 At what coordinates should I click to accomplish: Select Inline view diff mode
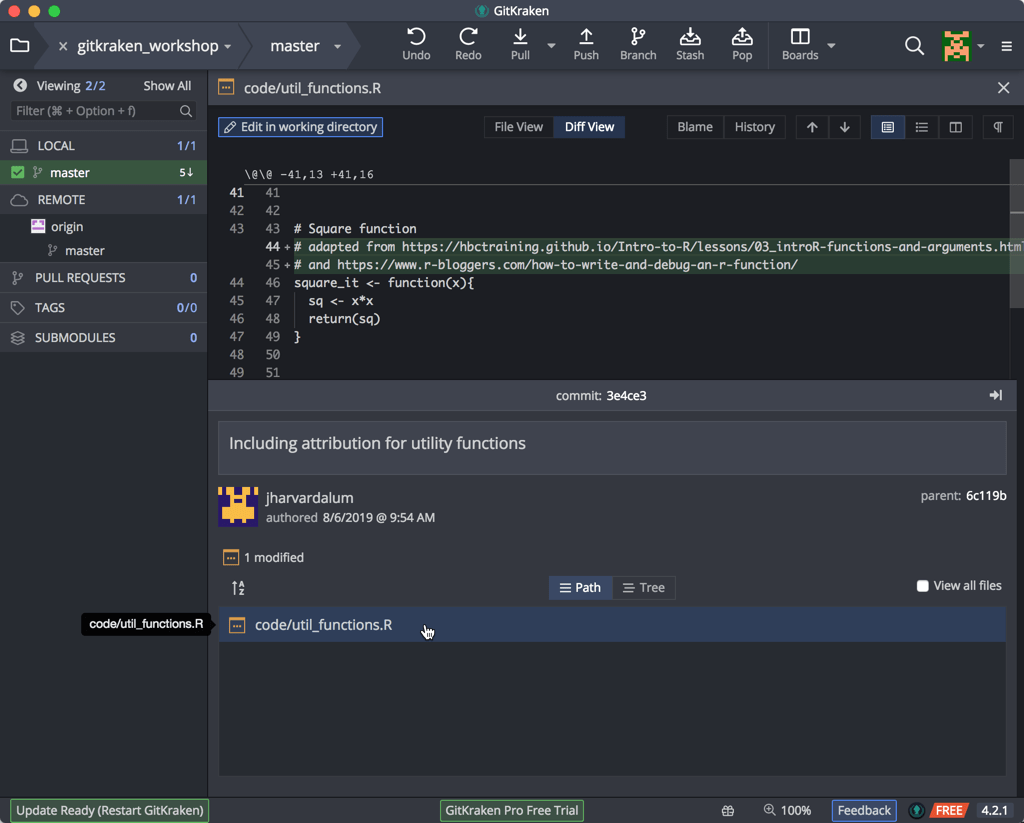pyautogui.click(x=921, y=127)
